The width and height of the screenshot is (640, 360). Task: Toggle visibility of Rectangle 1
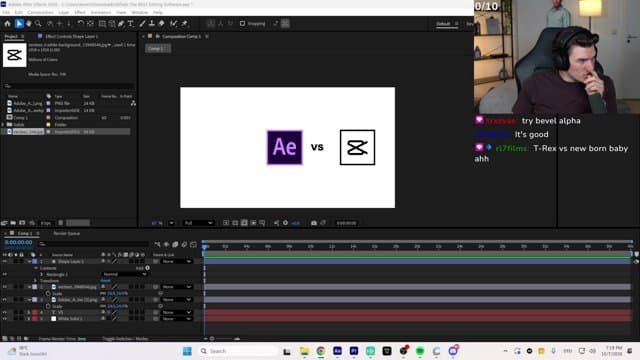(x=4, y=274)
